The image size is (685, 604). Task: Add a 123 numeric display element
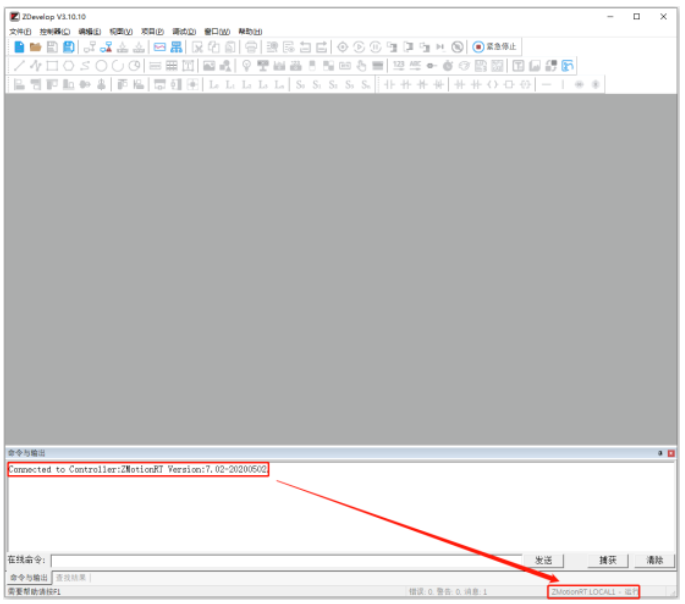[398, 66]
